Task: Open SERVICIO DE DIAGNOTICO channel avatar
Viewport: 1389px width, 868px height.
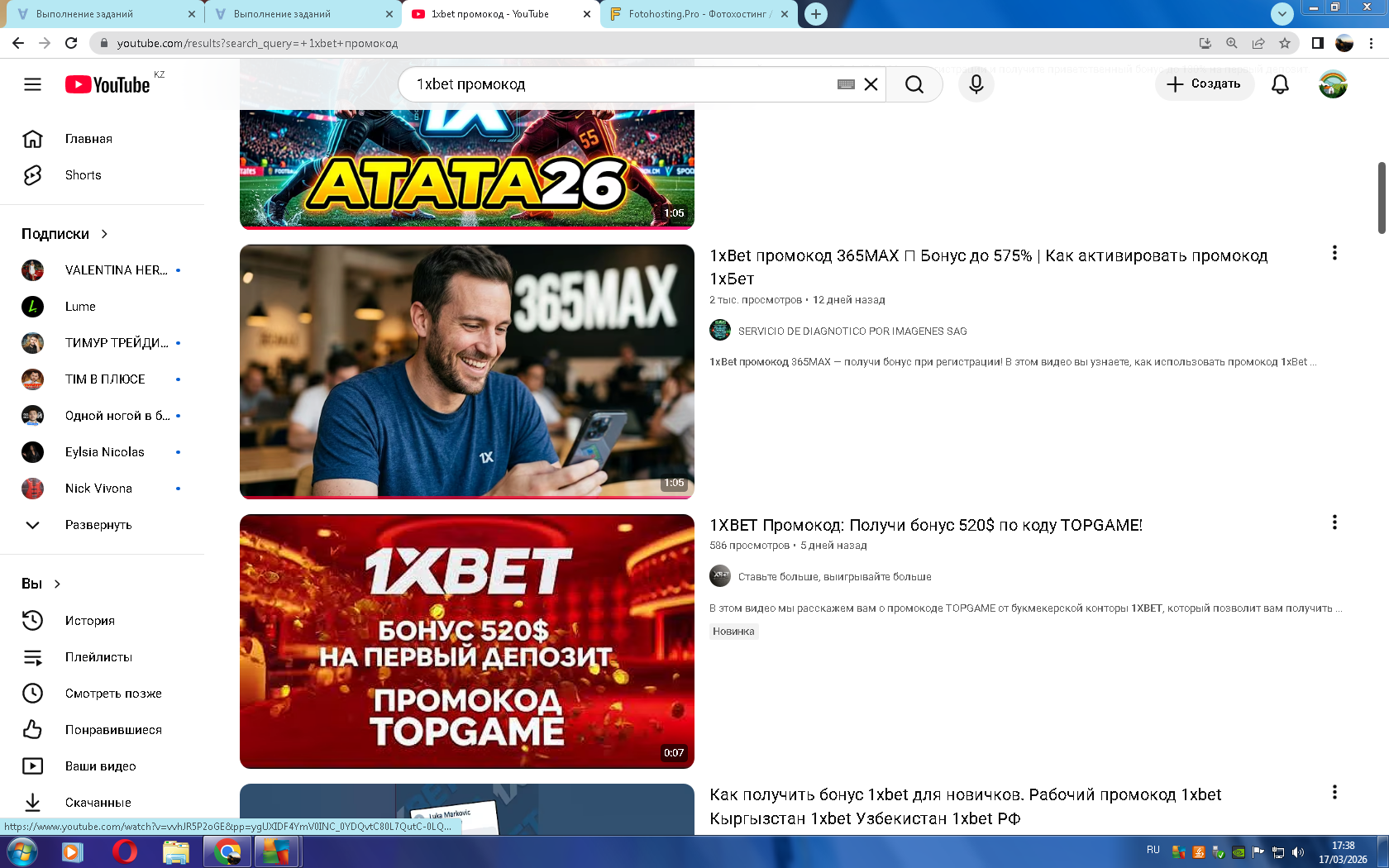Action: pyautogui.click(x=720, y=330)
